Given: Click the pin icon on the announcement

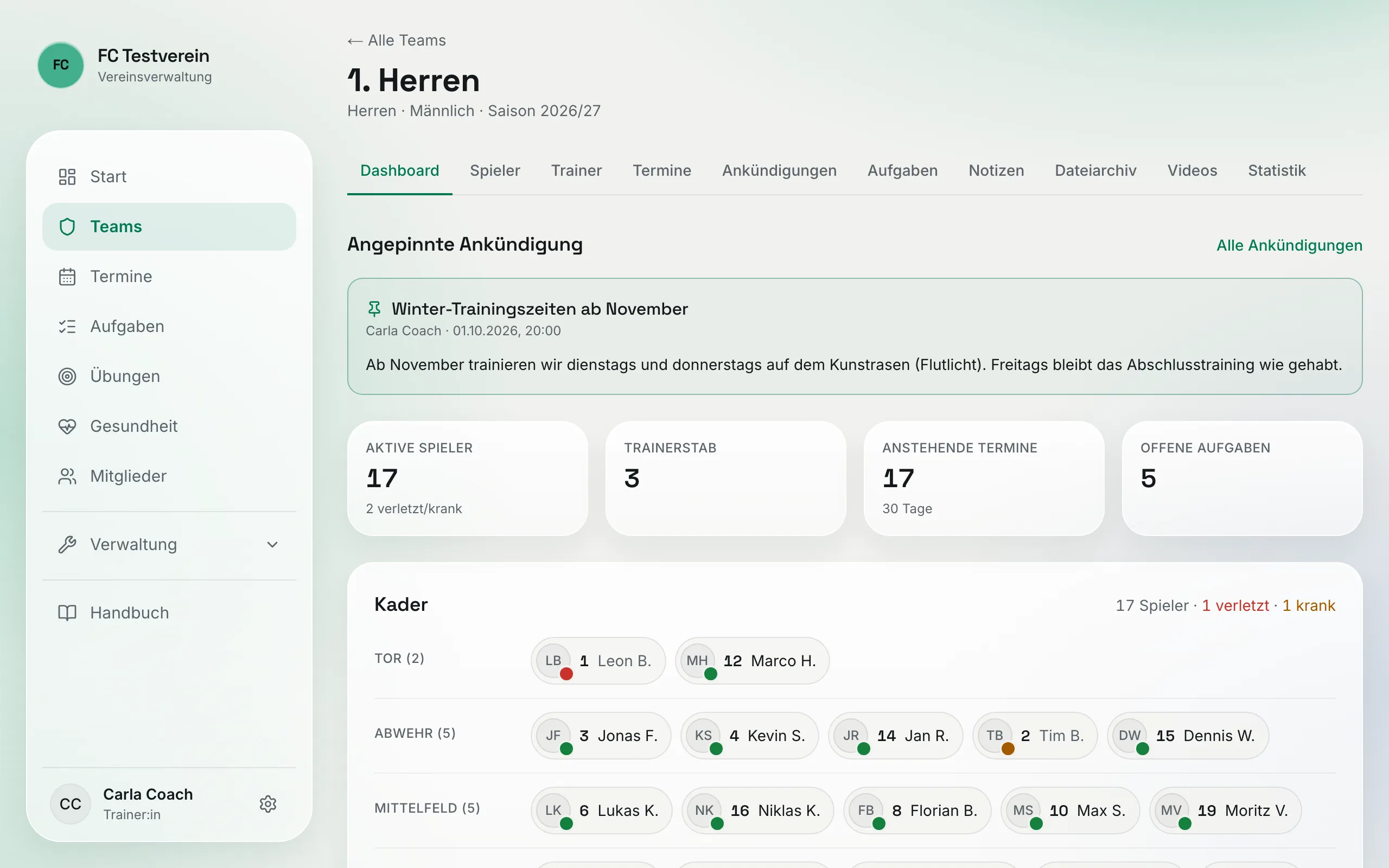Looking at the screenshot, I should [374, 309].
